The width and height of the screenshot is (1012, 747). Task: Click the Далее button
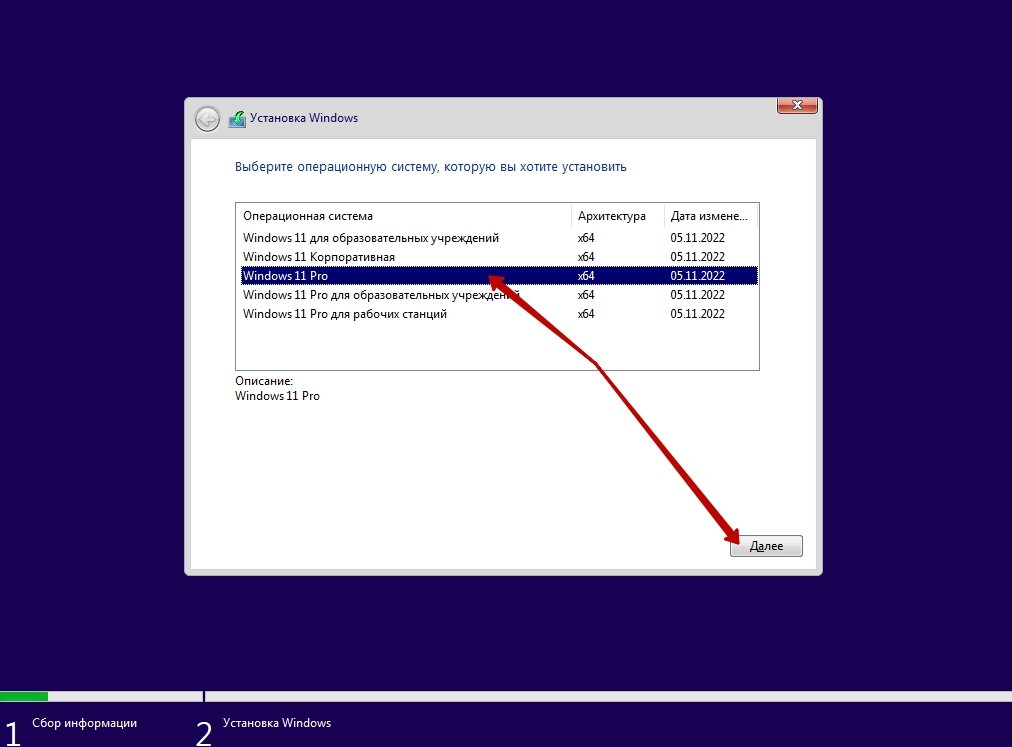coord(766,546)
